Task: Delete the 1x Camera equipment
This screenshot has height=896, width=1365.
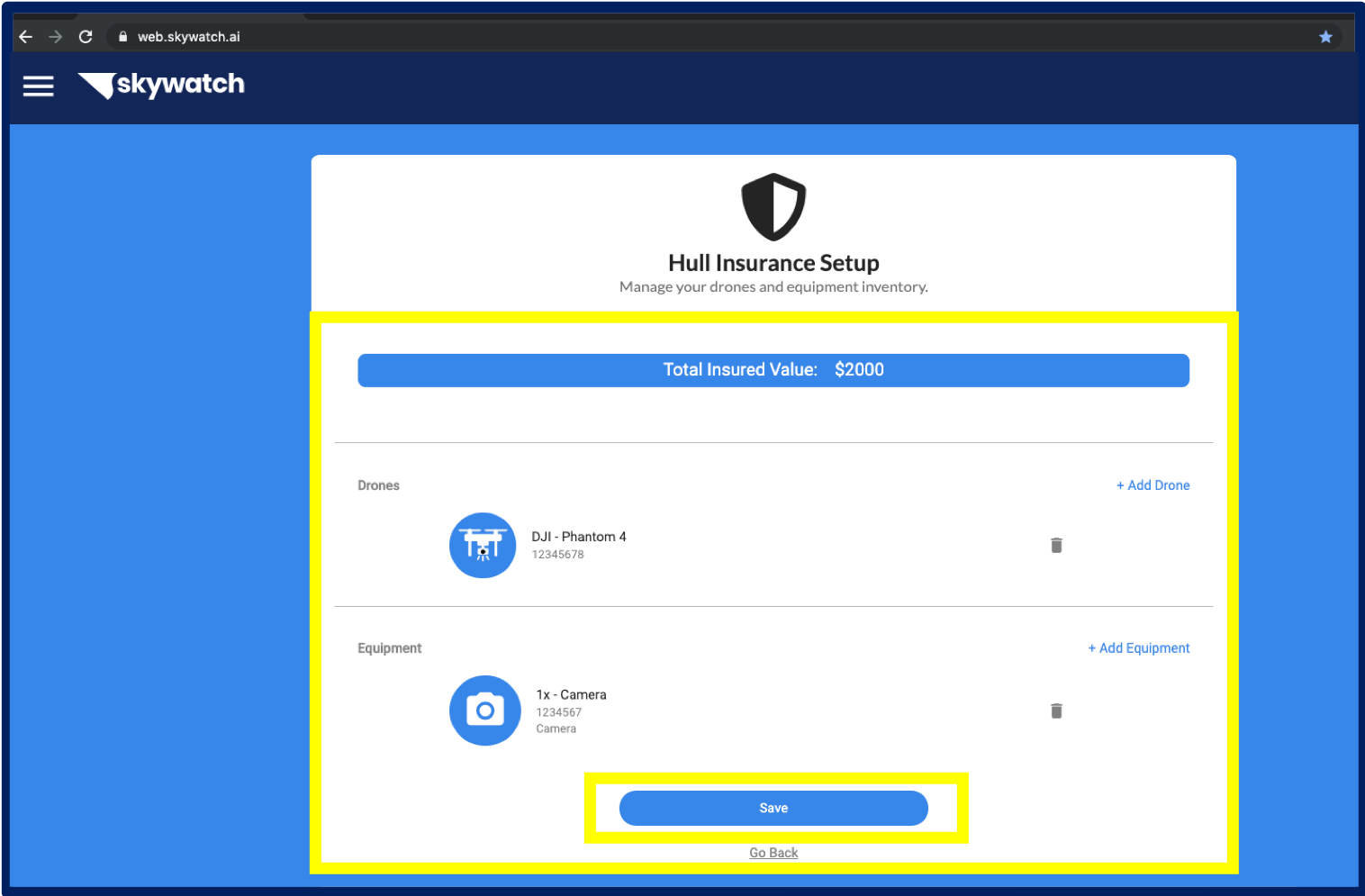Action: click(x=1056, y=710)
